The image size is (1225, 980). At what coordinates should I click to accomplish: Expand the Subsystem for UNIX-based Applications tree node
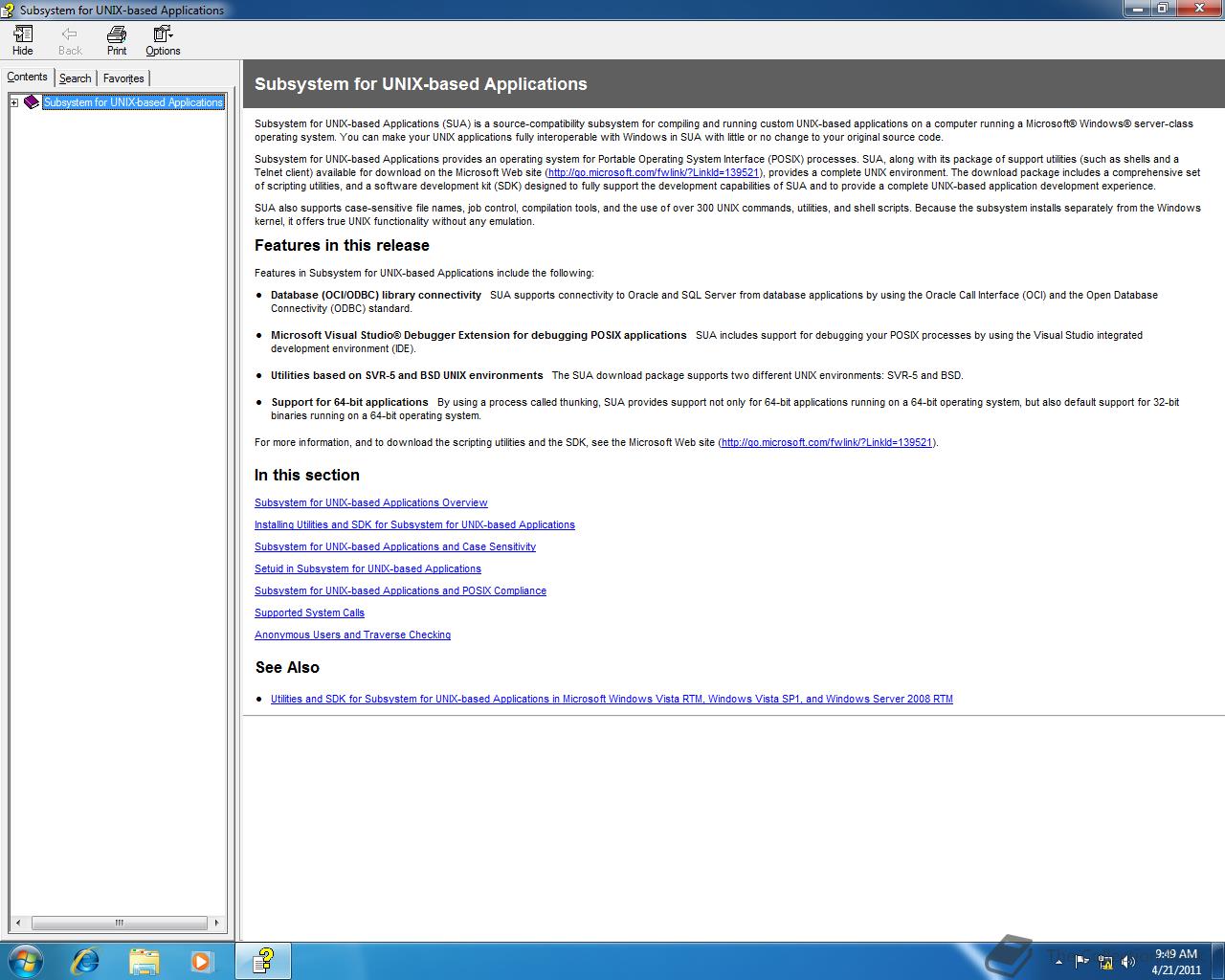coord(14,102)
